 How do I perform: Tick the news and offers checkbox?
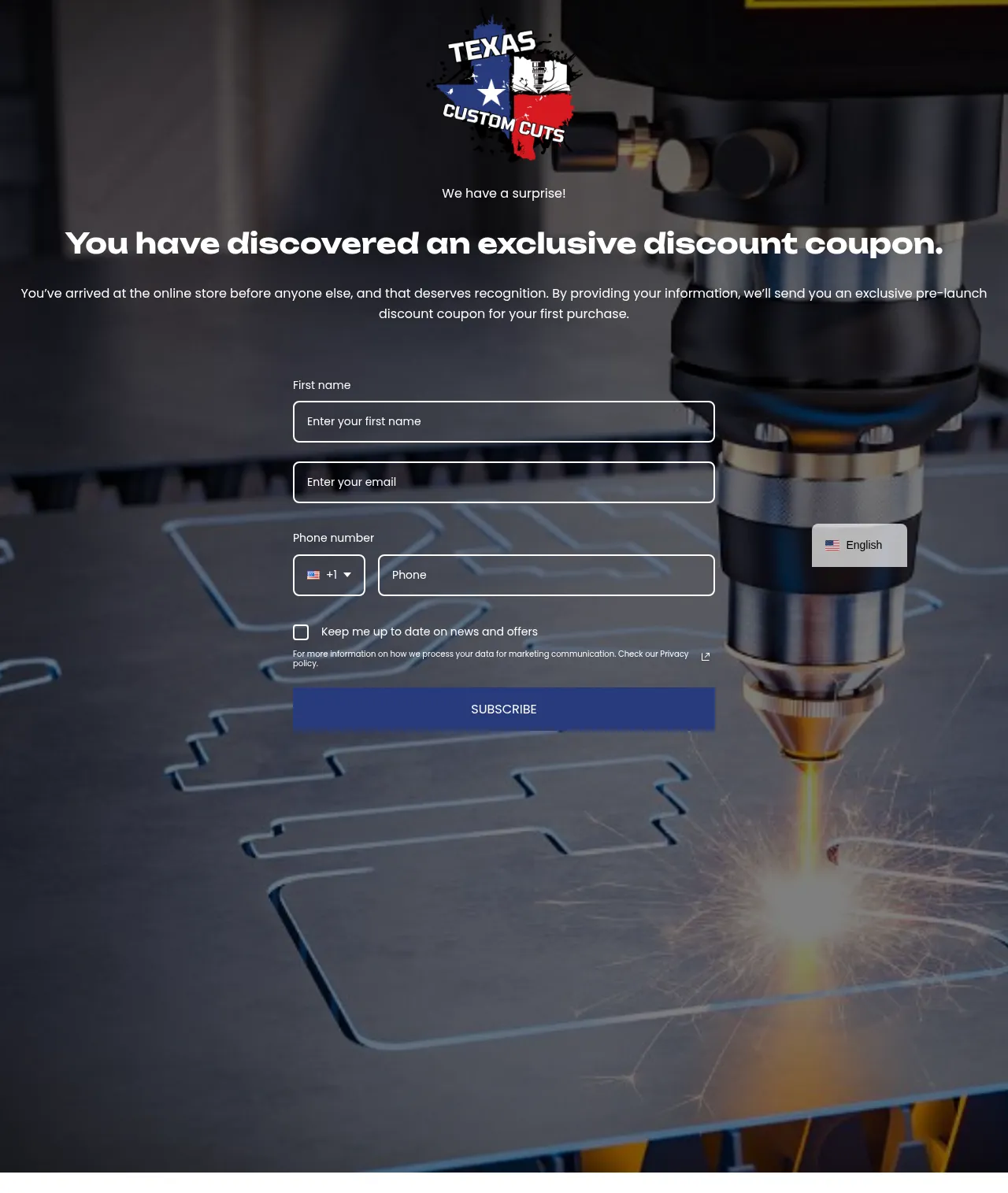[x=301, y=632]
